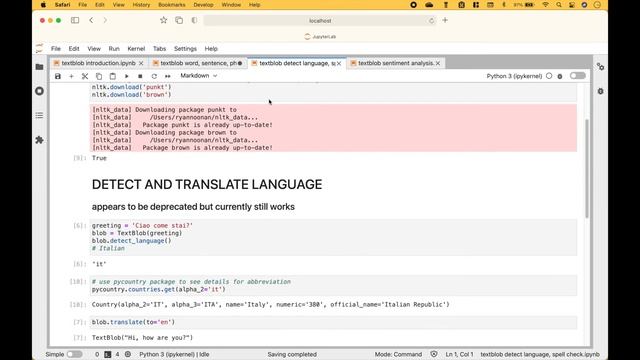Image resolution: width=640 pixels, height=360 pixels.
Task: Switch to textblob word, sentence tab
Action: click(x=198, y=63)
